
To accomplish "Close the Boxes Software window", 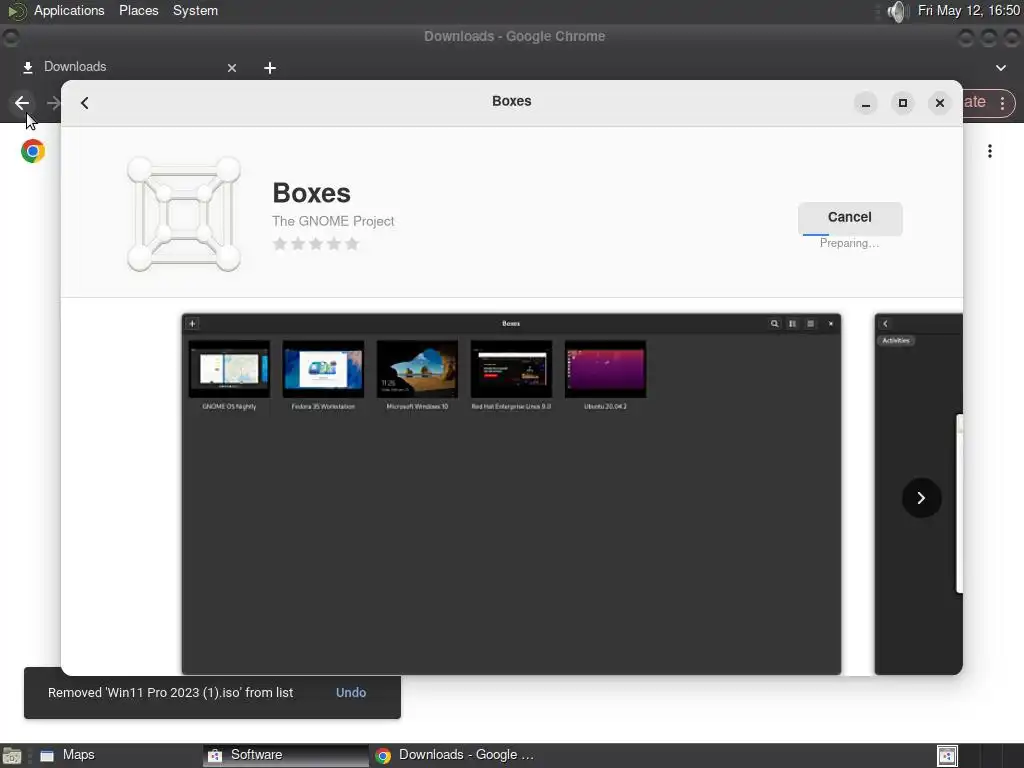I will [940, 103].
